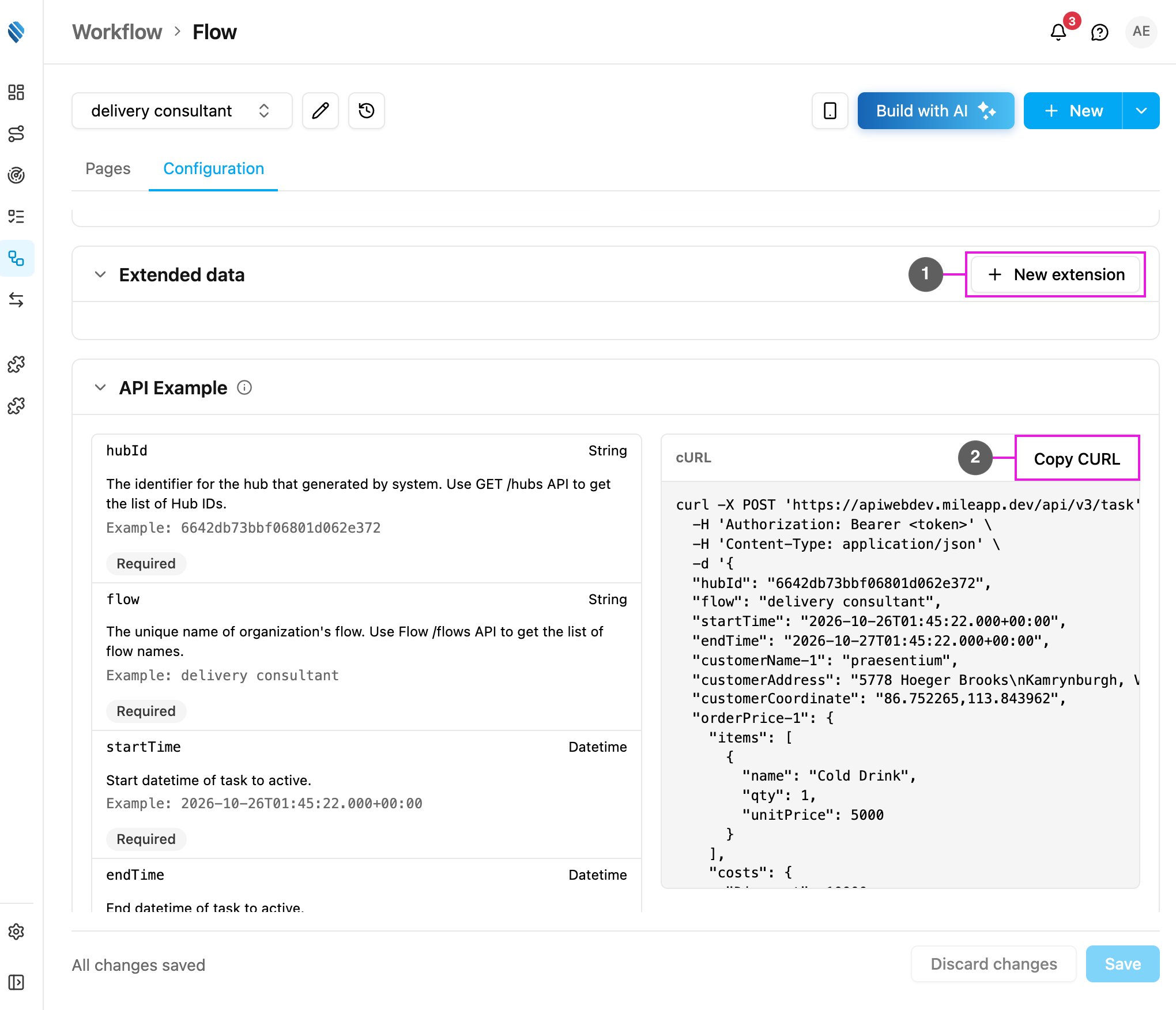The image size is (1176, 1010).
Task: Click the info icon next to API Example
Action: pos(244,387)
